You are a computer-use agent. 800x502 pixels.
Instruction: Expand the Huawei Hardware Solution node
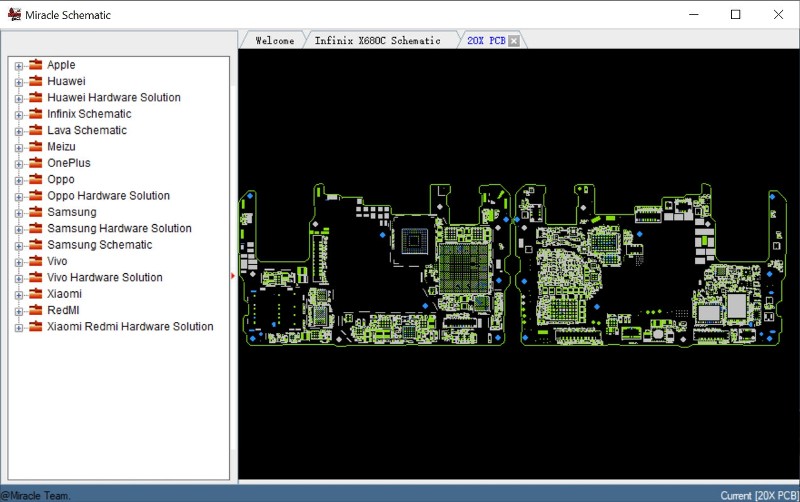(19, 98)
